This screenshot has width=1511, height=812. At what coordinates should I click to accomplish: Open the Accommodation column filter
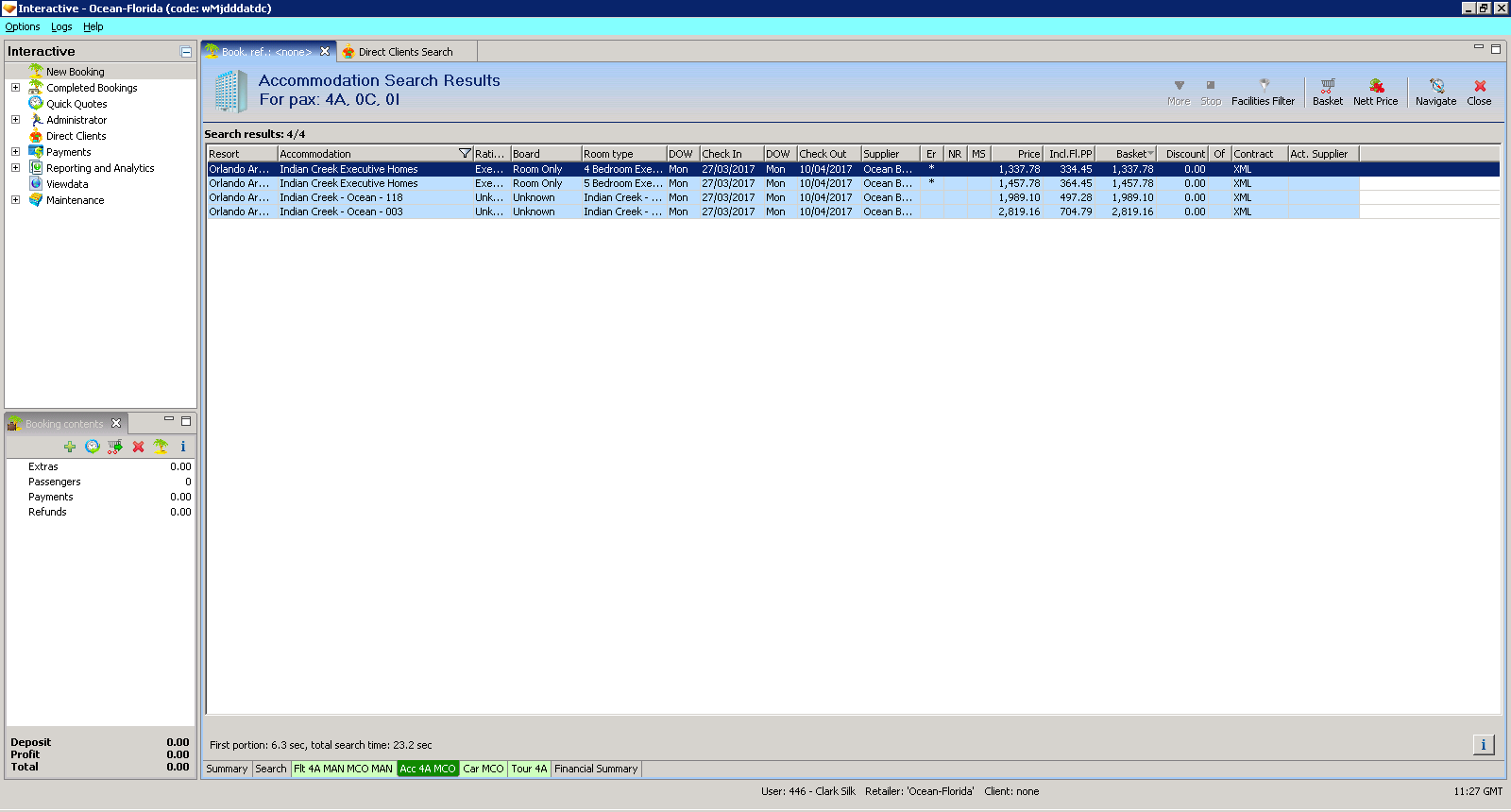[x=465, y=154]
